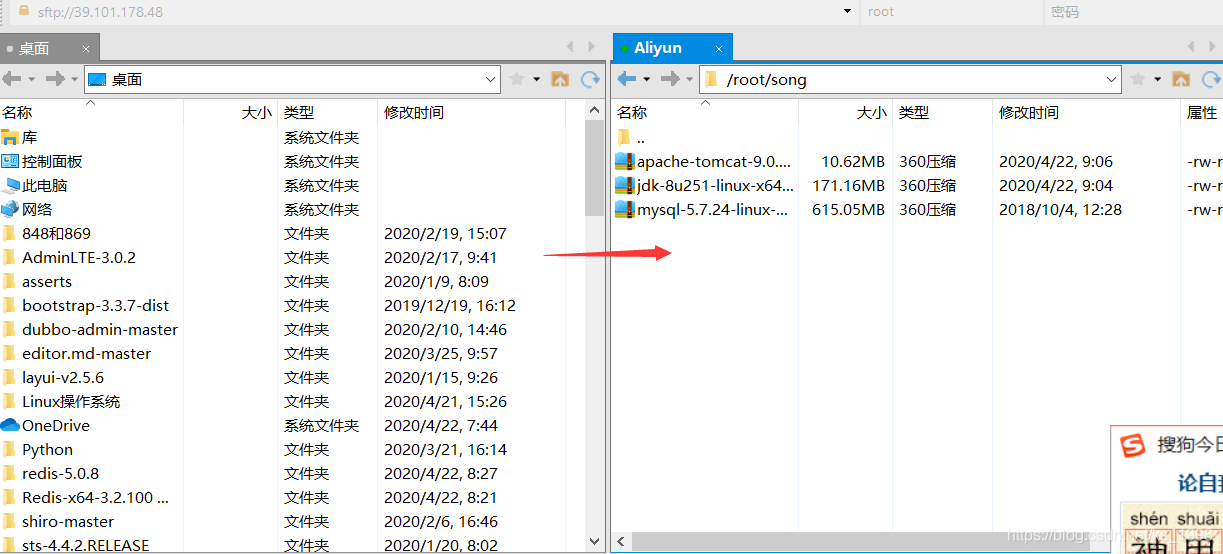Select the jdk-8u251-linux-x64 archive file
Viewport: 1223px width, 554px height.
point(715,185)
